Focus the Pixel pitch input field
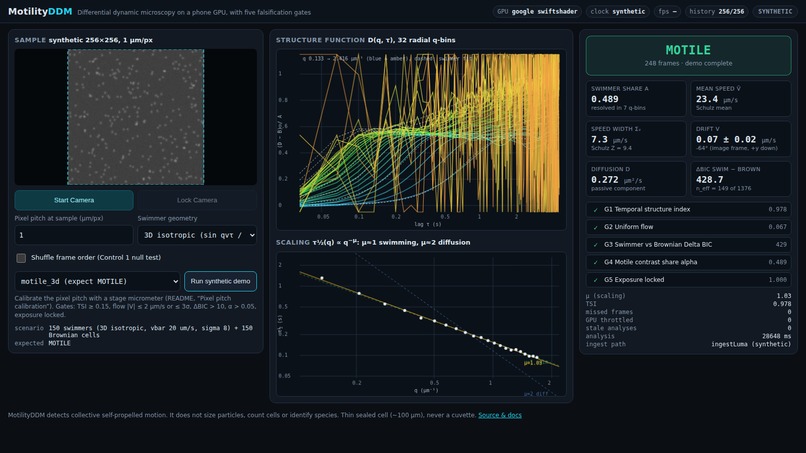The image size is (806, 453). tap(74, 235)
